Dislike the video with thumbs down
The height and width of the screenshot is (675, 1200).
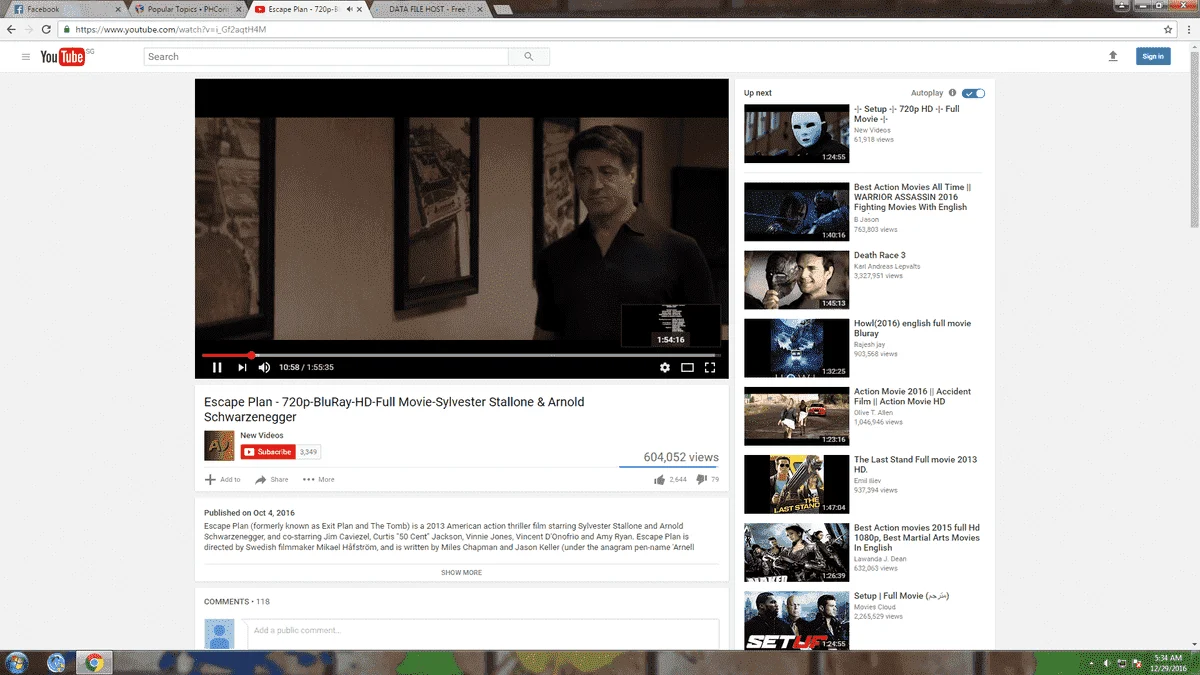pos(701,480)
